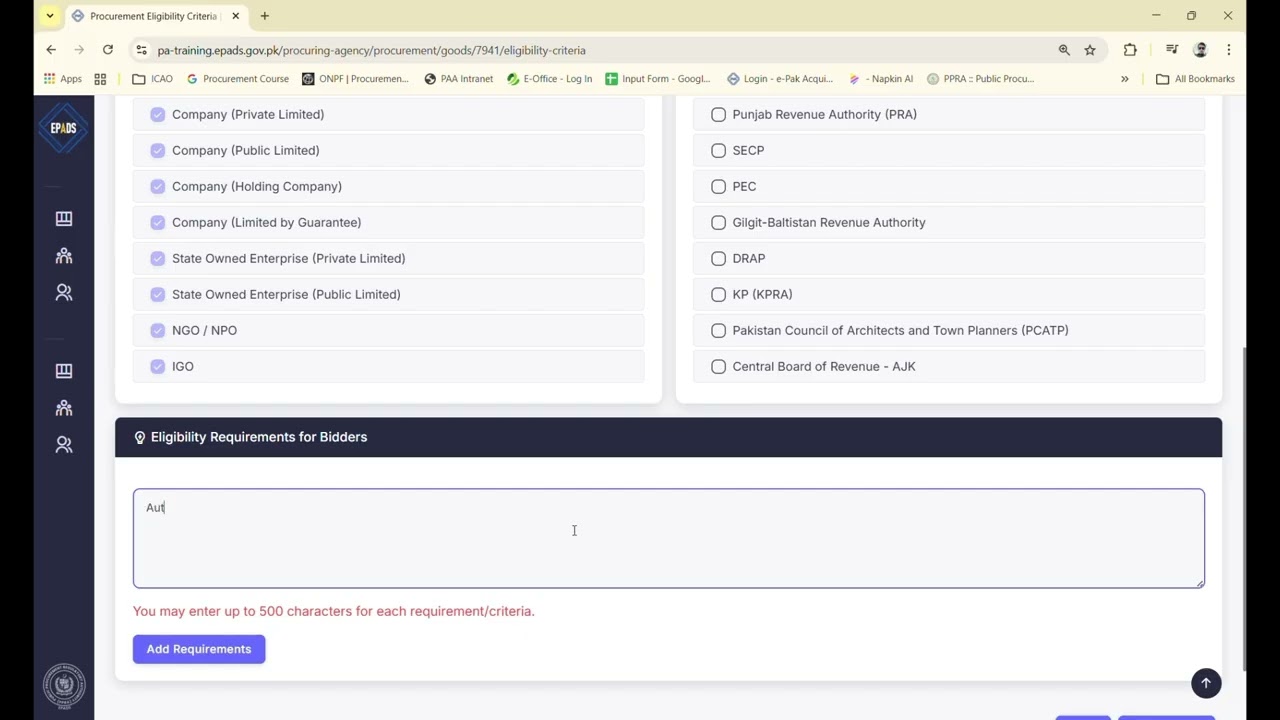Click the government emblem at sidebar bottom
The image size is (1280, 720).
point(64,686)
